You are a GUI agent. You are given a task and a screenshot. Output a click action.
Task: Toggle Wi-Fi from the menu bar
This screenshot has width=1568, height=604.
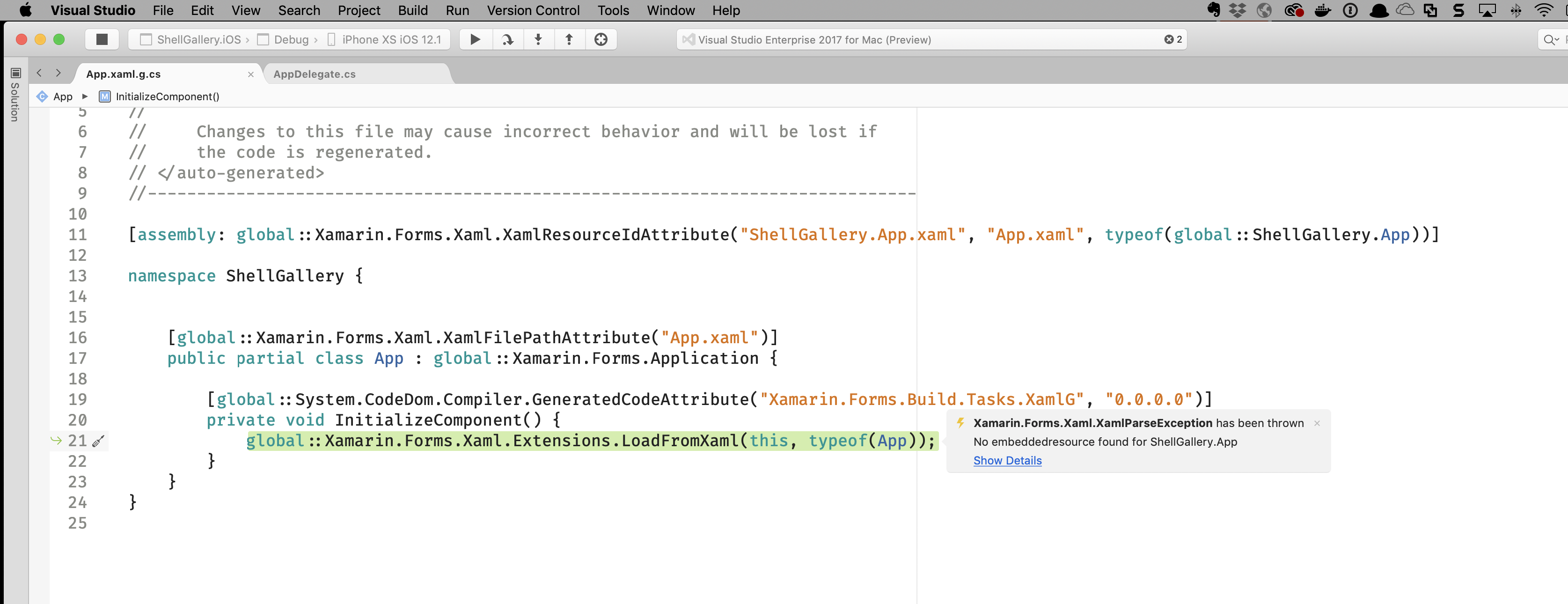[1544, 10]
